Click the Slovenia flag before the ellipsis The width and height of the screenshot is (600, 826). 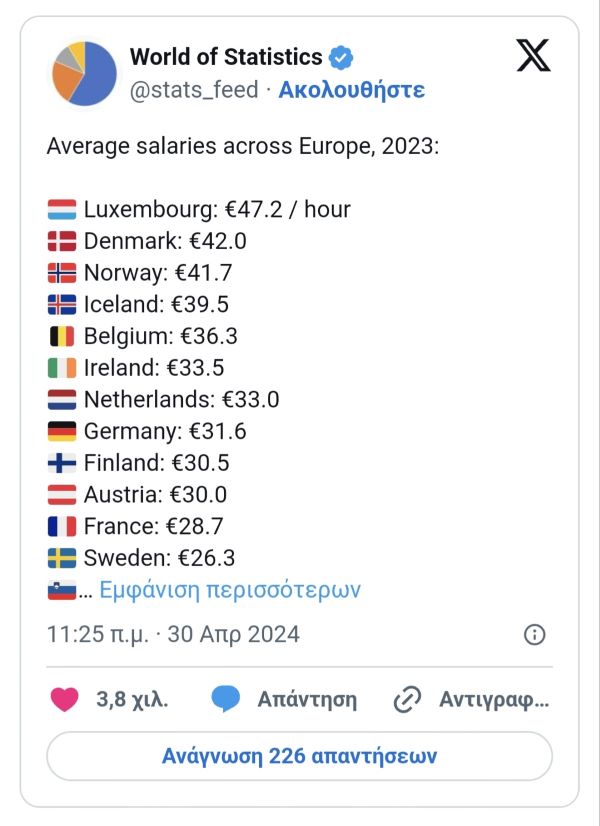tap(61, 590)
